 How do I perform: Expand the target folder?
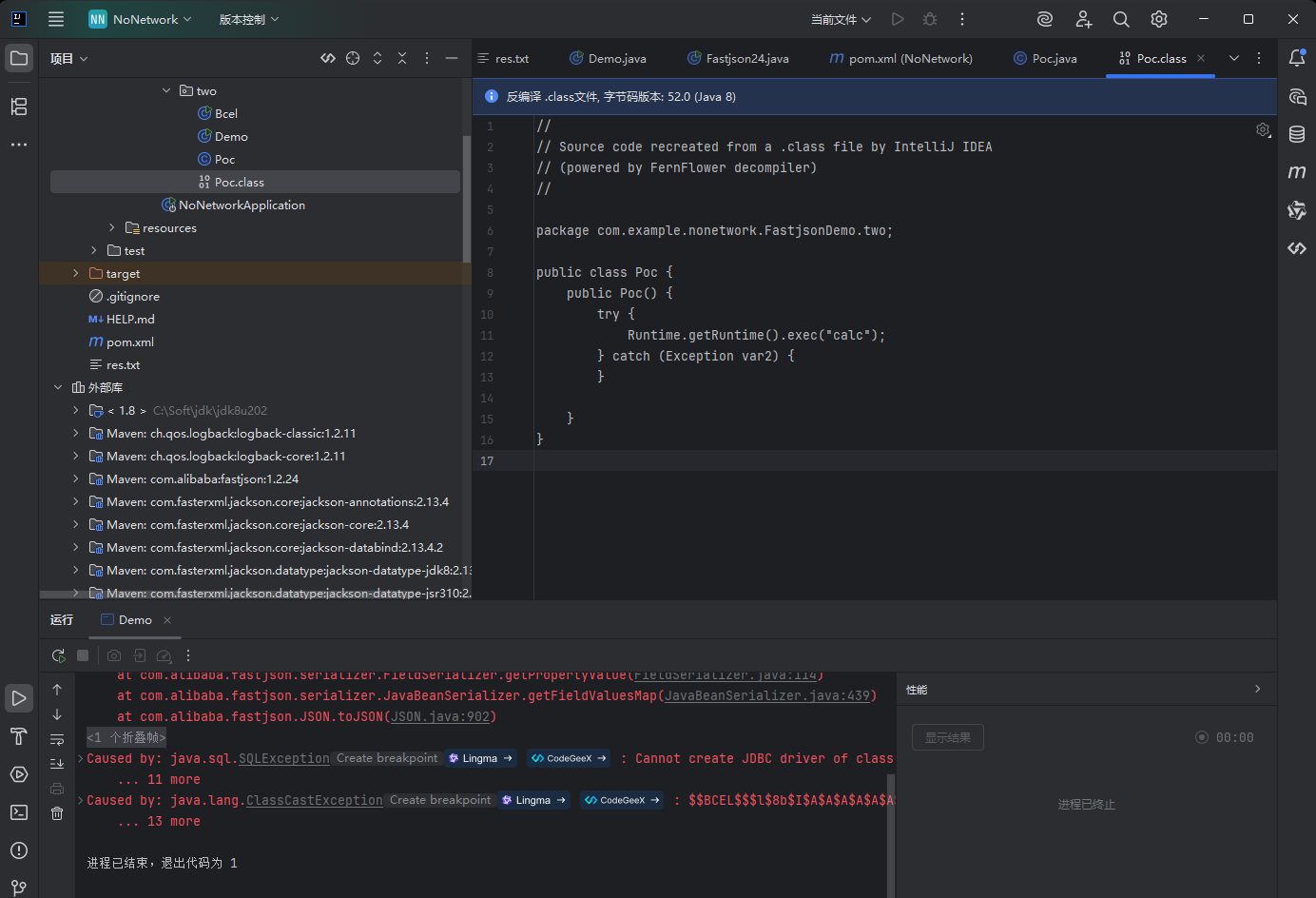pyautogui.click(x=76, y=273)
